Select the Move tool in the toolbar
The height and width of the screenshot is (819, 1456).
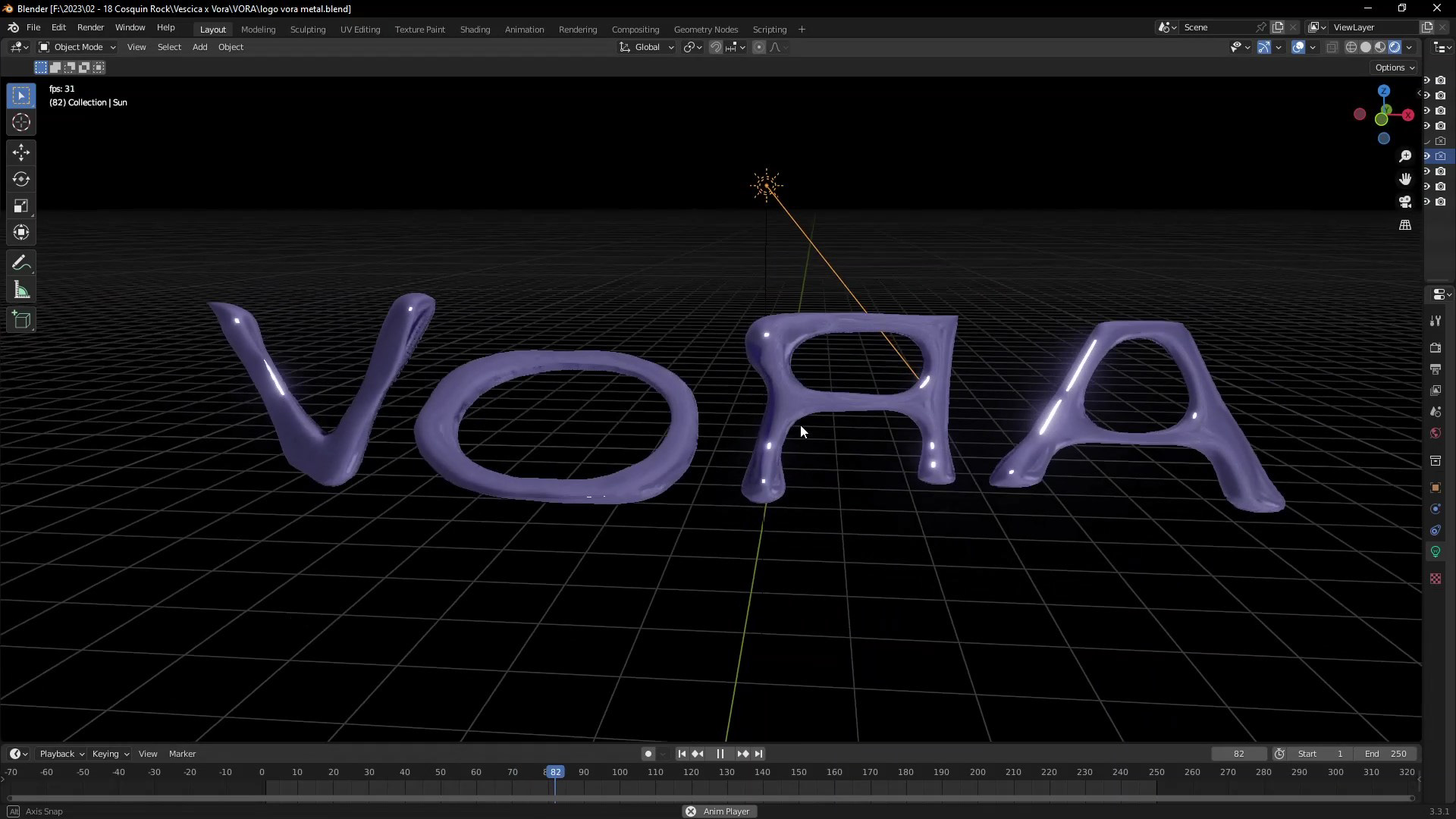pos(21,152)
